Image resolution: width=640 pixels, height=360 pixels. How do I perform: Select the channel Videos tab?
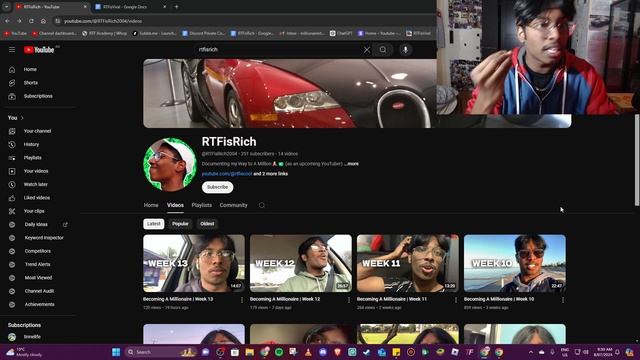point(175,205)
